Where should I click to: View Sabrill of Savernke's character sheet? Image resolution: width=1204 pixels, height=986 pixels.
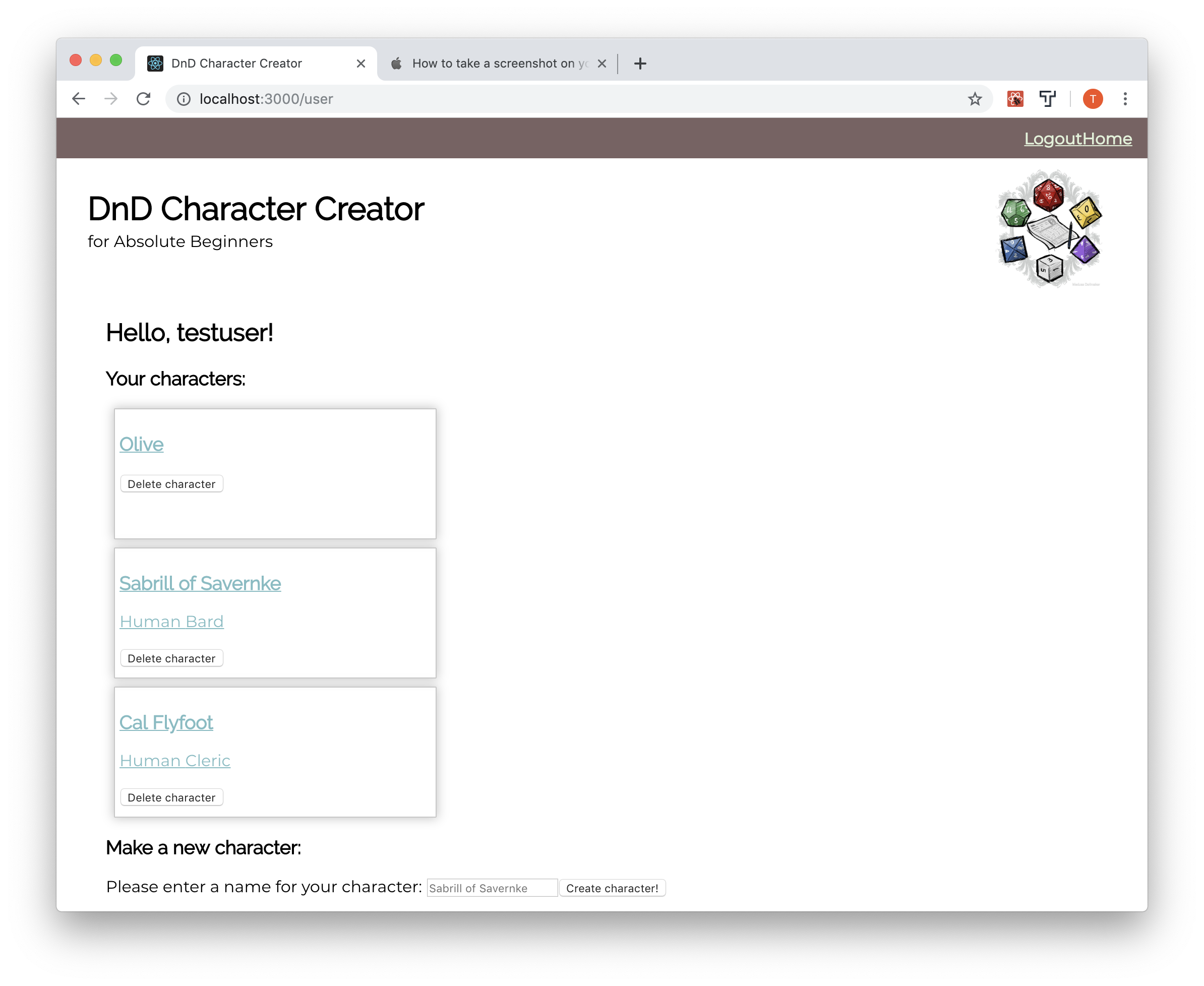200,583
